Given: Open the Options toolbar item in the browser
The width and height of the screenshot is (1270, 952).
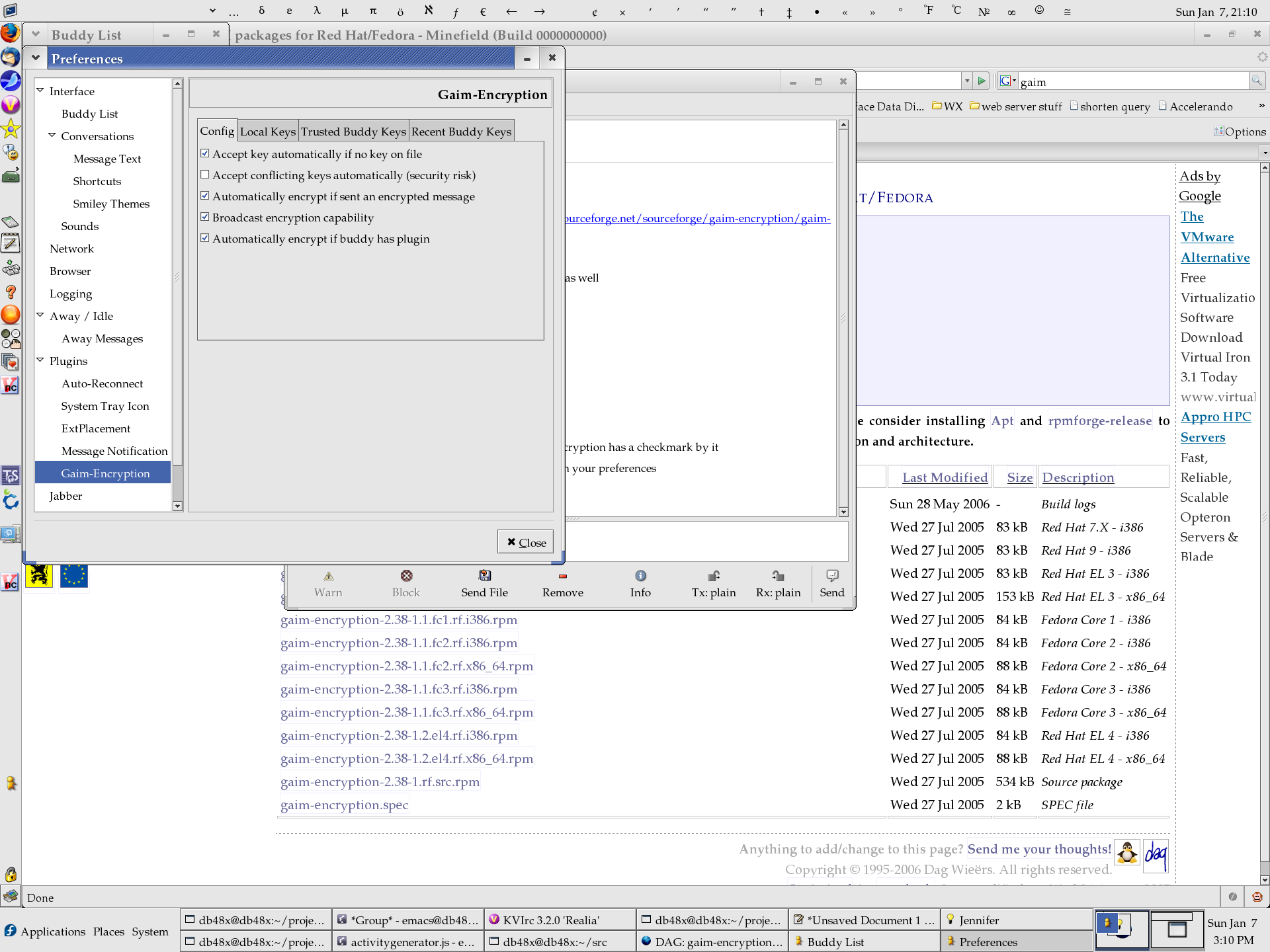Looking at the screenshot, I should click(1240, 132).
